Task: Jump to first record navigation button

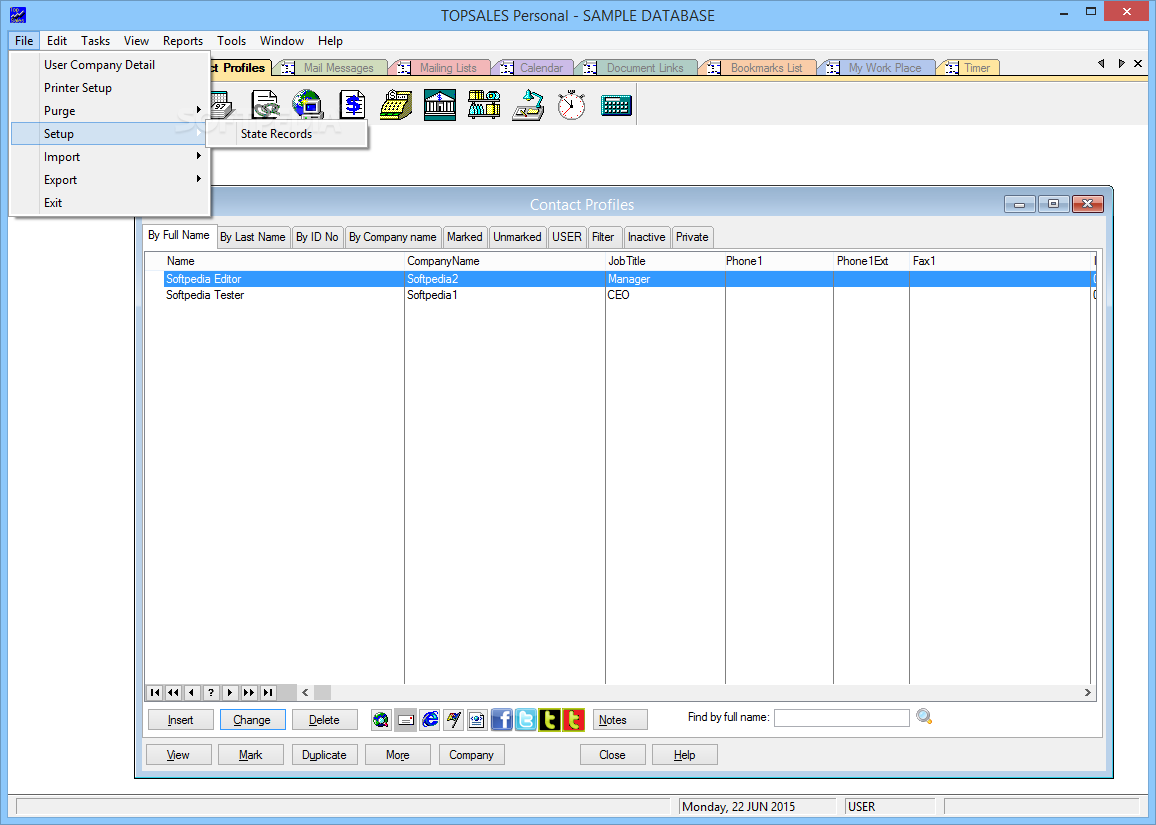Action: point(155,692)
